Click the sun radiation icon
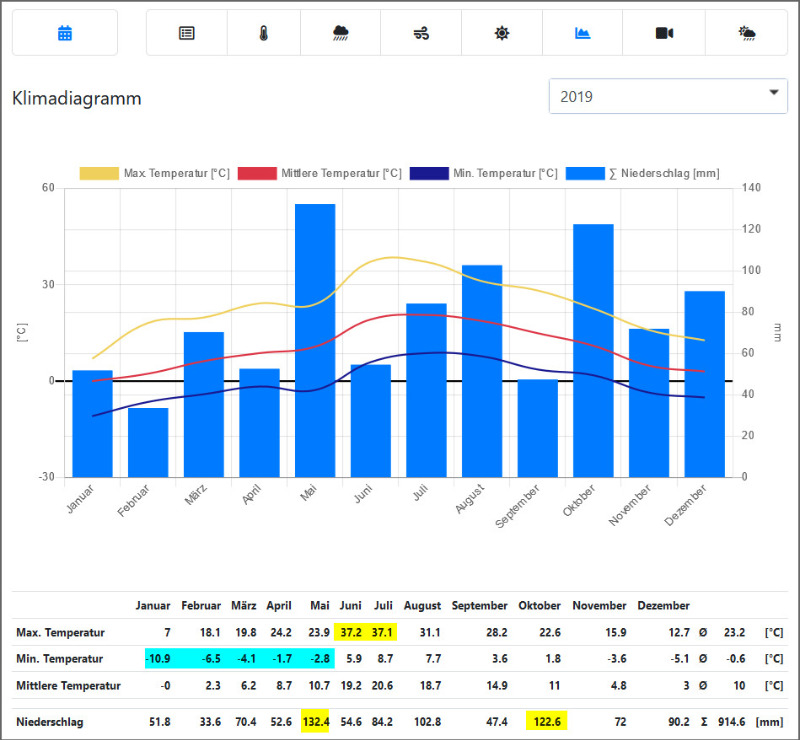The width and height of the screenshot is (800, 740). coord(501,33)
